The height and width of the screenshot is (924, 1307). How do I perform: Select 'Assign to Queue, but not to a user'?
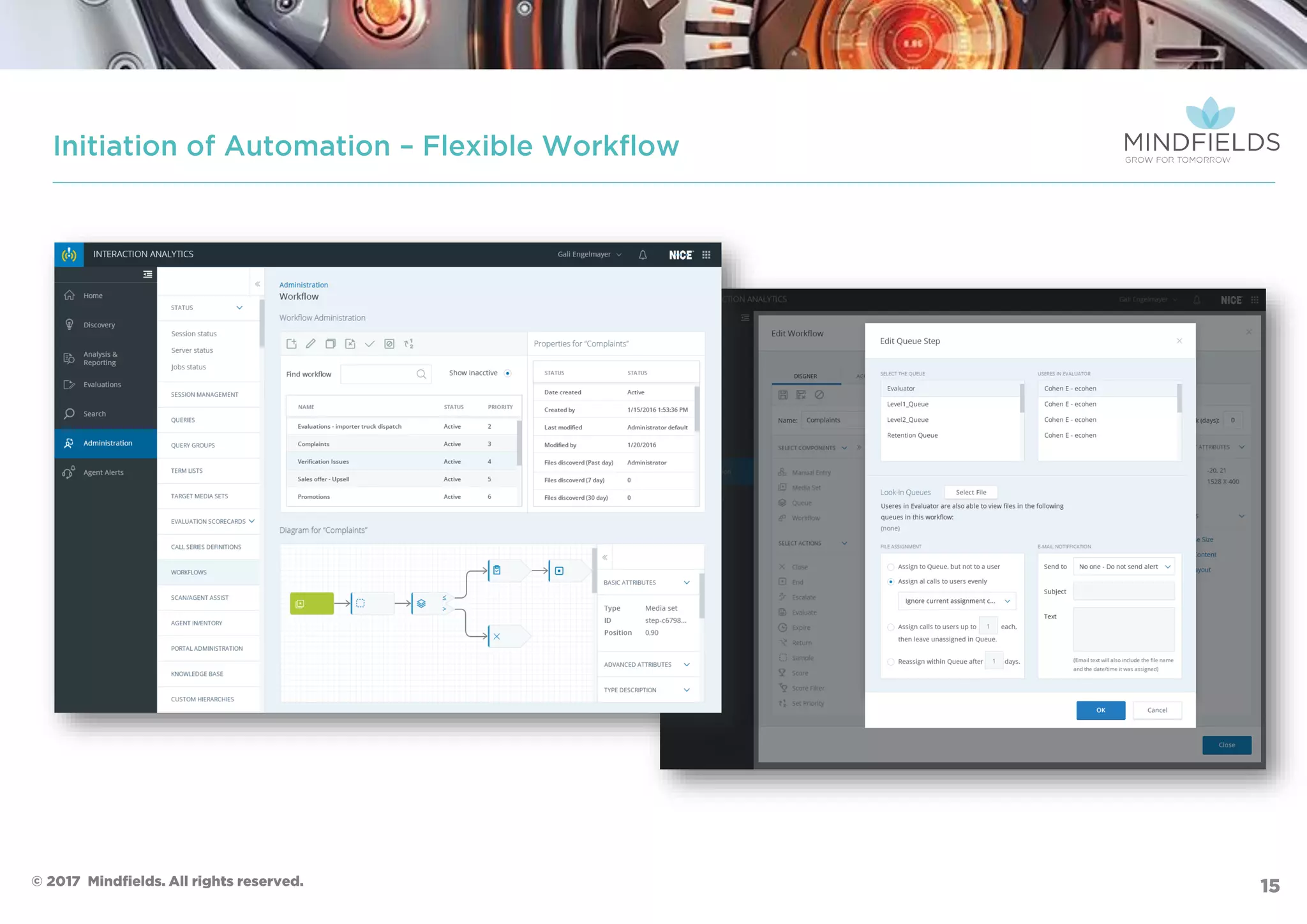[891, 567]
